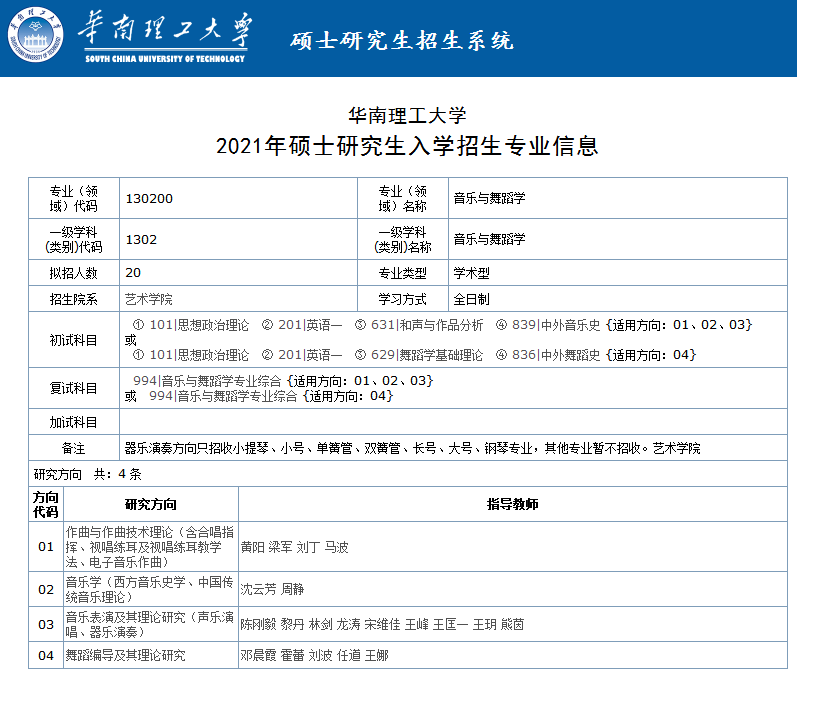Open 629|舞蹈学基础理论 exam subject link

coord(427,355)
